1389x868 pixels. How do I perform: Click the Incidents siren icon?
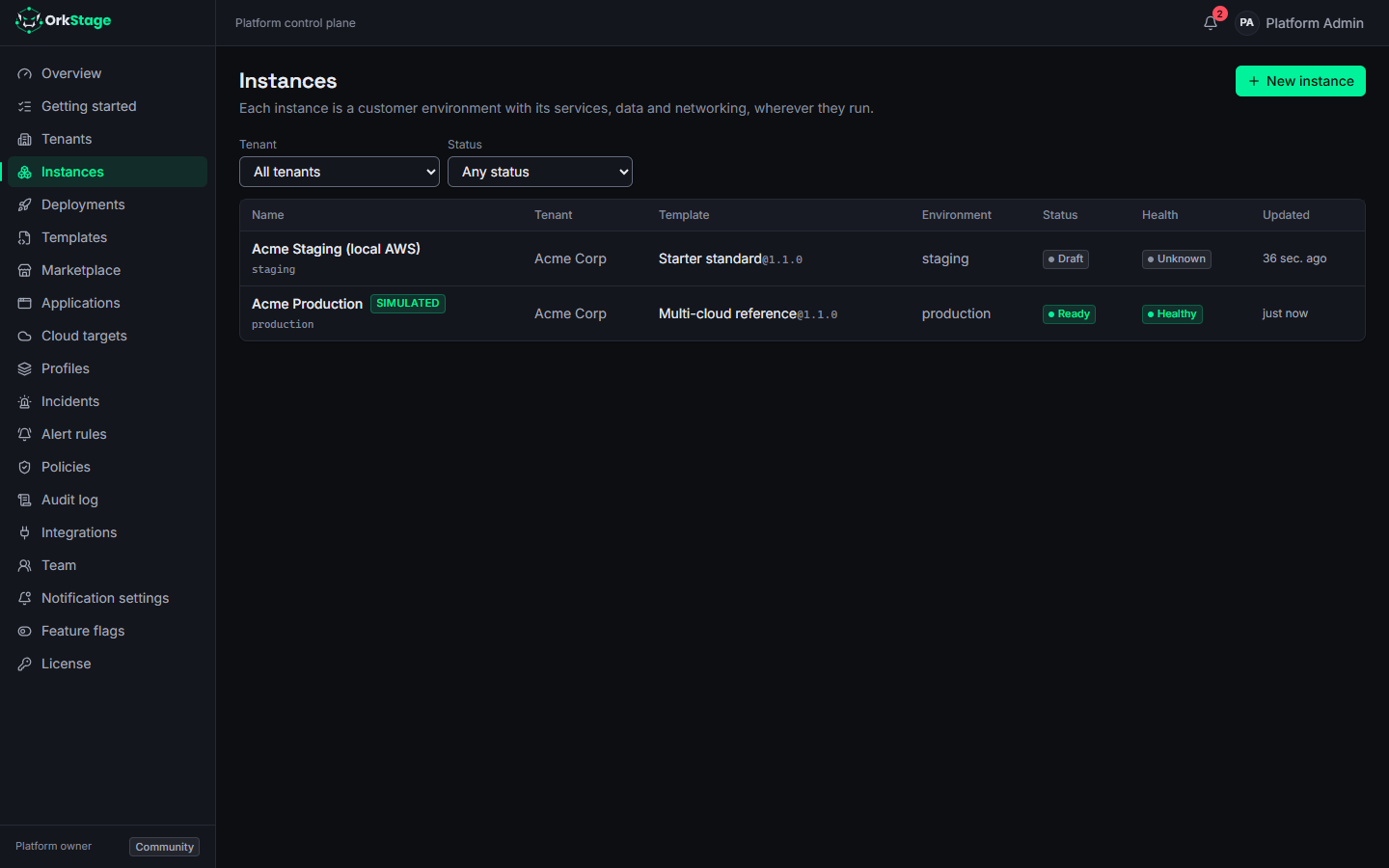pyautogui.click(x=25, y=401)
